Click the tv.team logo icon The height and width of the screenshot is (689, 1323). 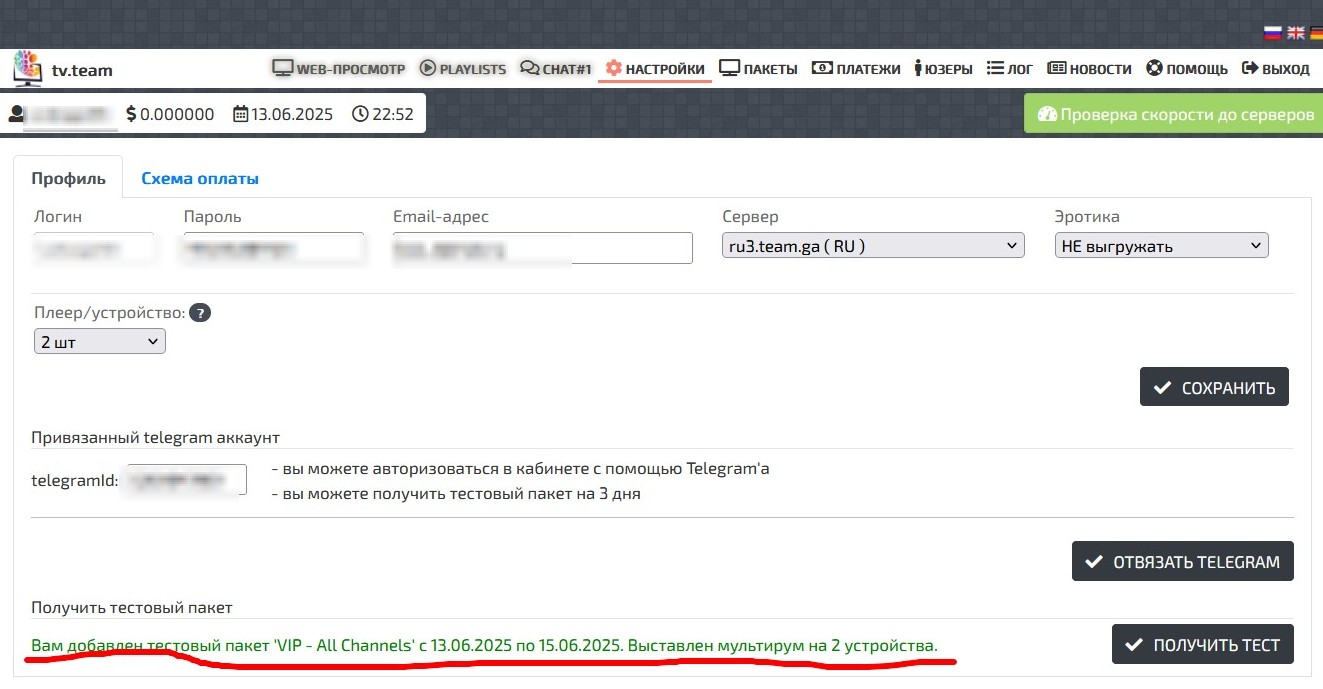pyautogui.click(x=28, y=69)
